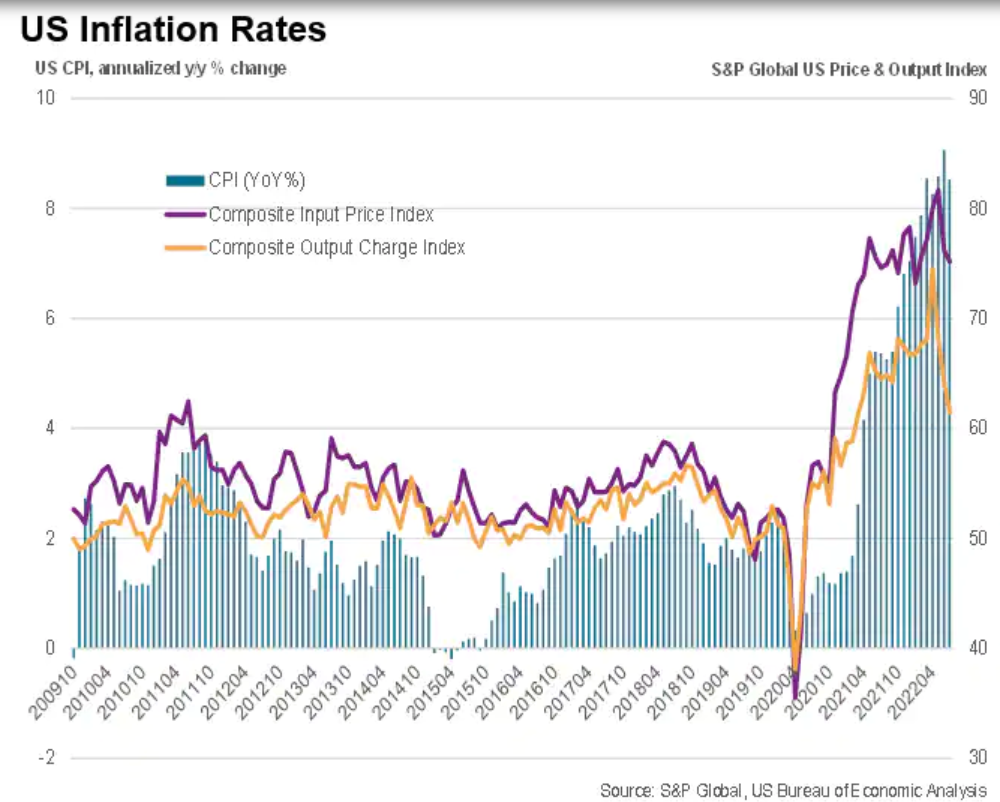
Task: Click the top of the tallest CPI bar
Action: click(944, 152)
